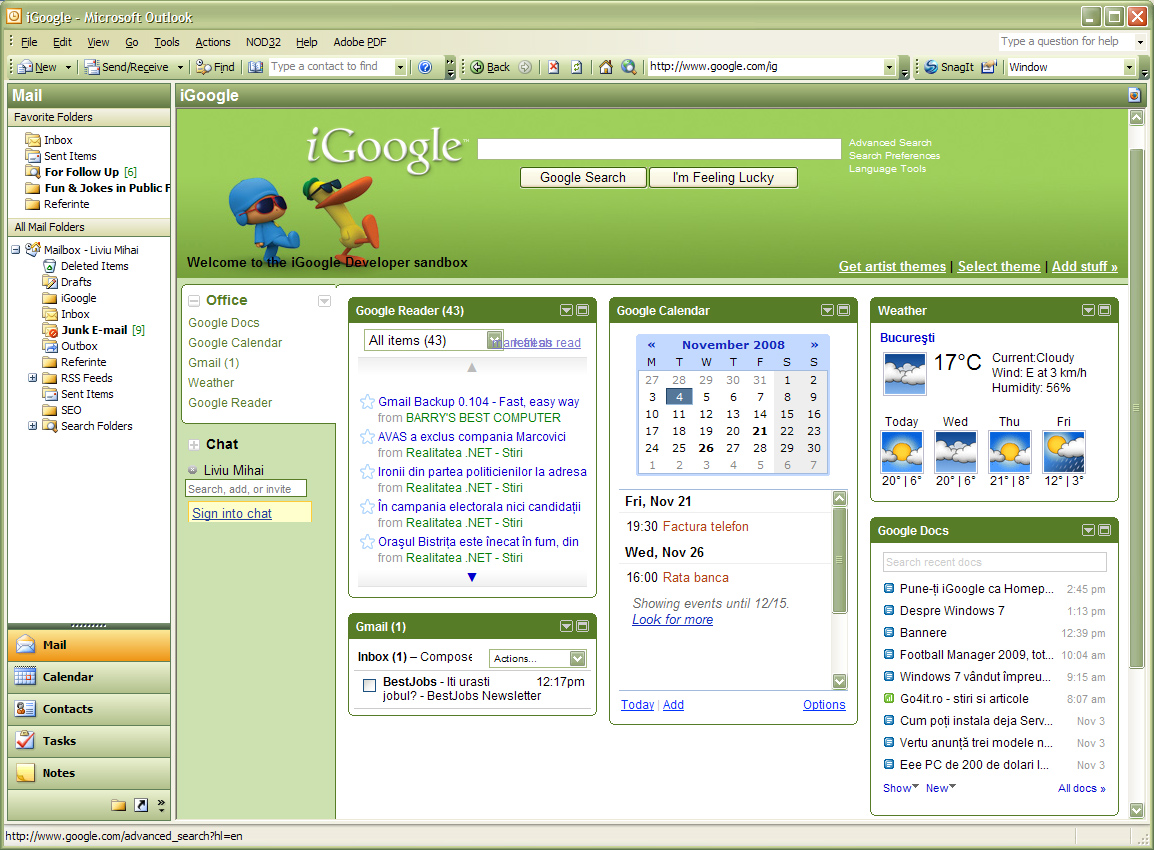Open the NOD32 menu
1154x850 pixels.
tap(263, 42)
